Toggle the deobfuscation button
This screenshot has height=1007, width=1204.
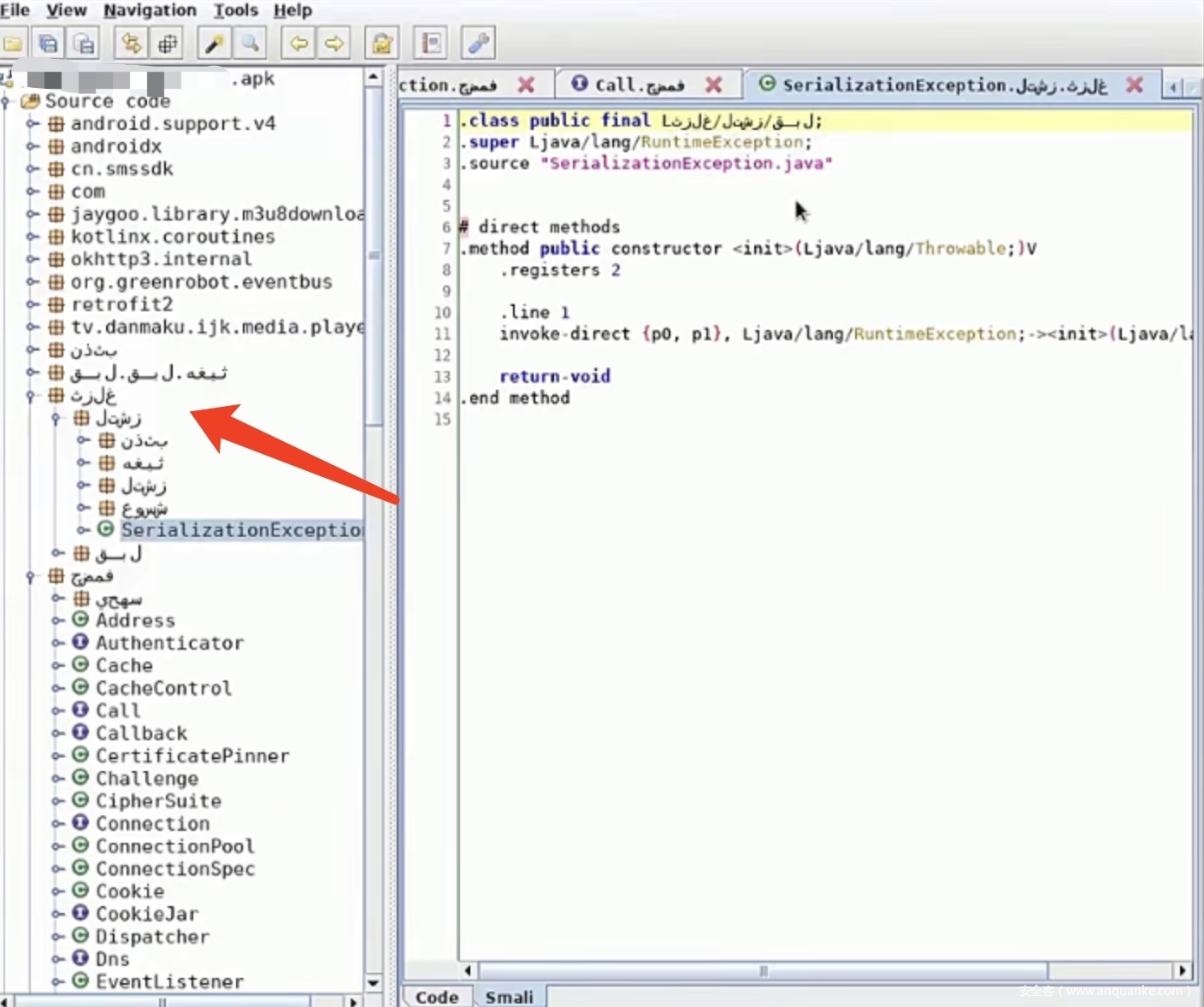[381, 43]
